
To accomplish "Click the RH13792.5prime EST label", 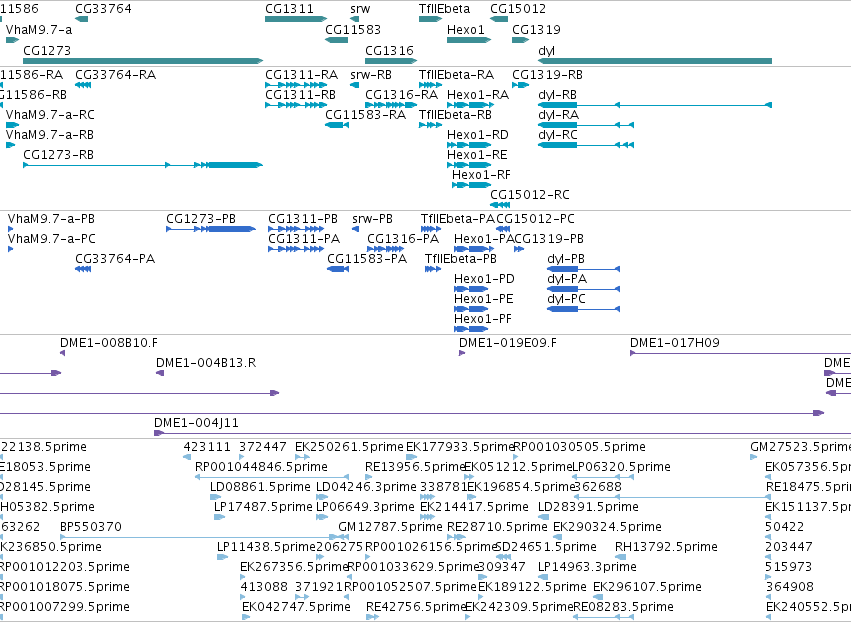I will coord(666,547).
